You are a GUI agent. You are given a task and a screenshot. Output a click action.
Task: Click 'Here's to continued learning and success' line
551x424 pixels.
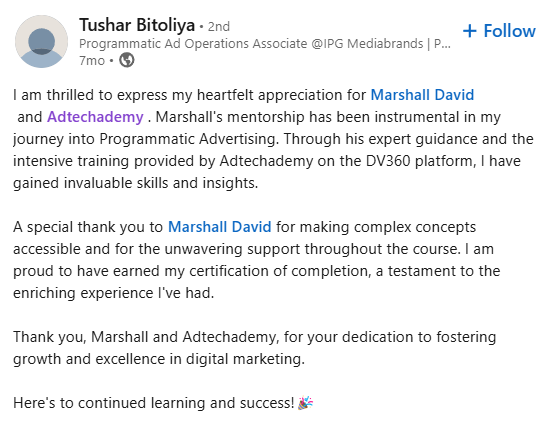click(x=154, y=403)
